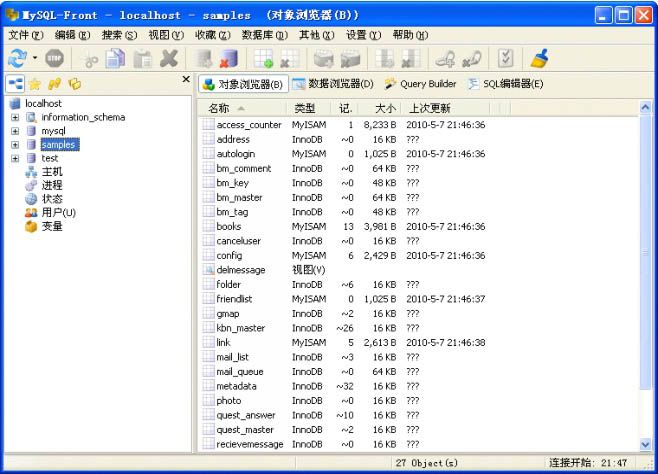Click the drop database icon
Image resolution: width=658 pixels, height=474 pixels.
(229, 58)
